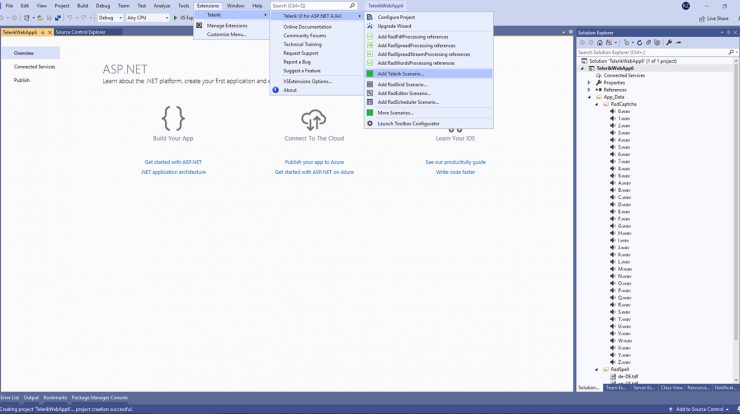Click 'Publish your app to Azure' link
This screenshot has width=740, height=414.
pyautogui.click(x=314, y=162)
